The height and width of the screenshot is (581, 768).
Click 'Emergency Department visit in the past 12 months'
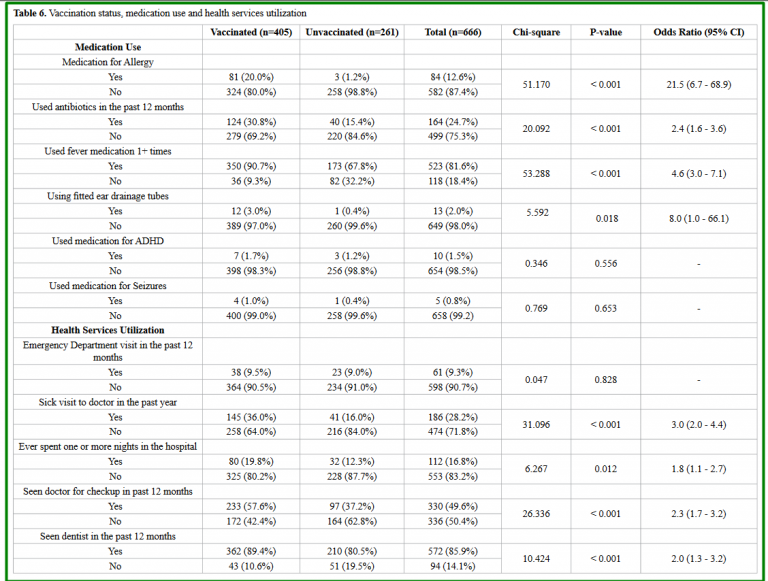tap(108, 351)
